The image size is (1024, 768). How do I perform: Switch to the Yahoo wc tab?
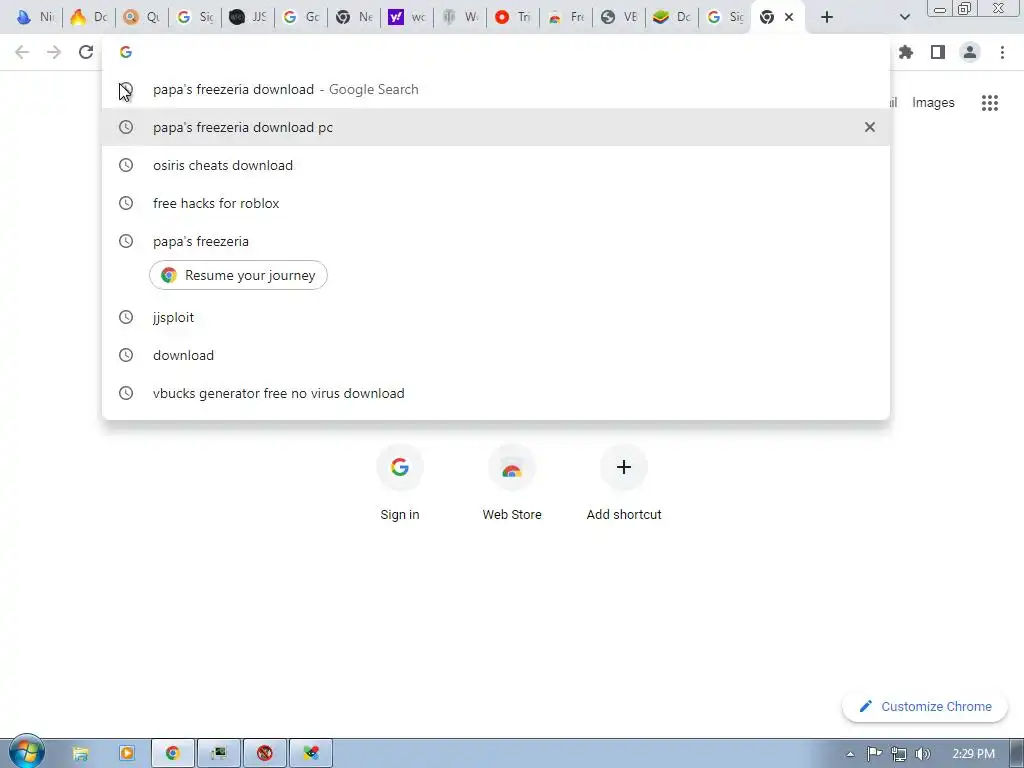(x=407, y=17)
